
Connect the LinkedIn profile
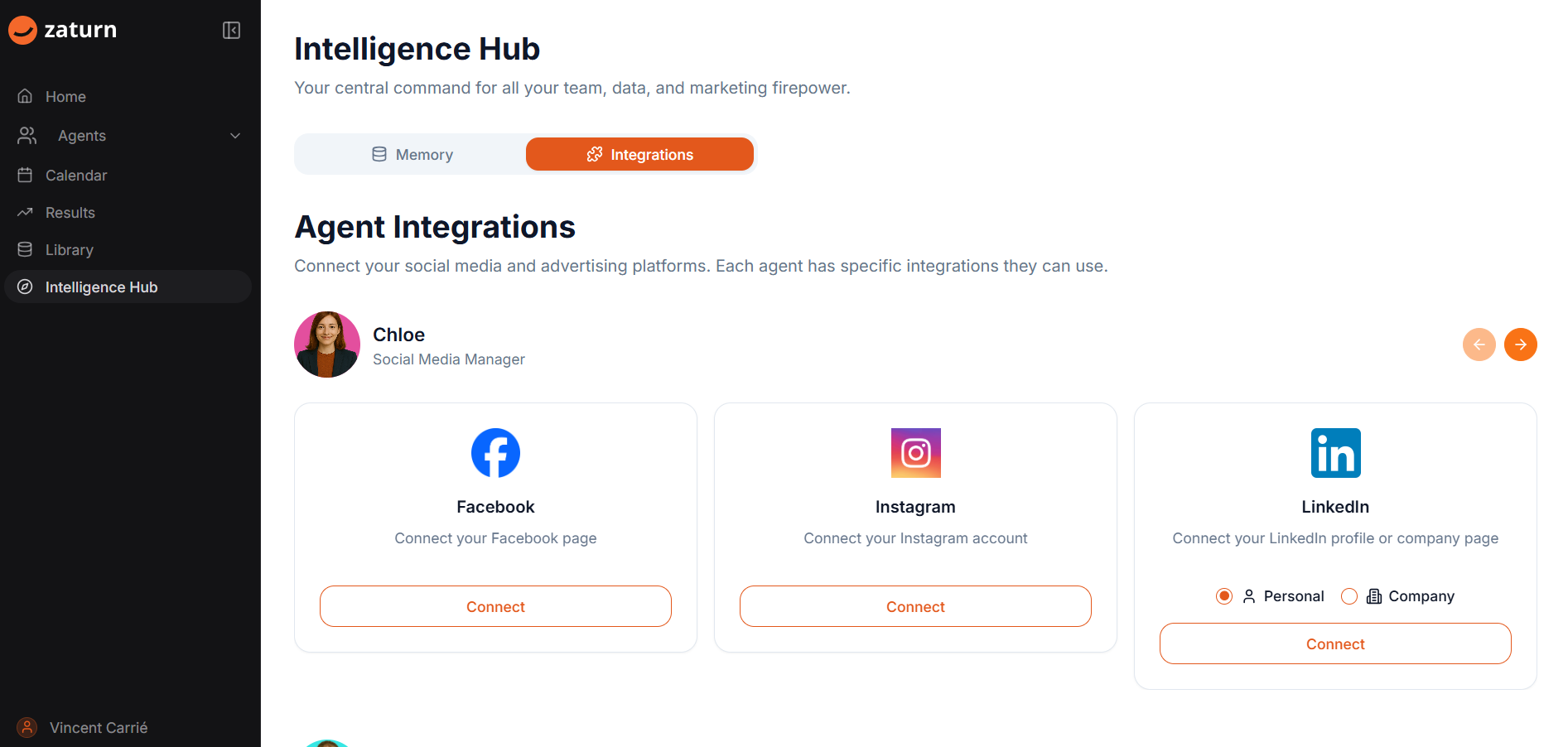click(x=1335, y=643)
